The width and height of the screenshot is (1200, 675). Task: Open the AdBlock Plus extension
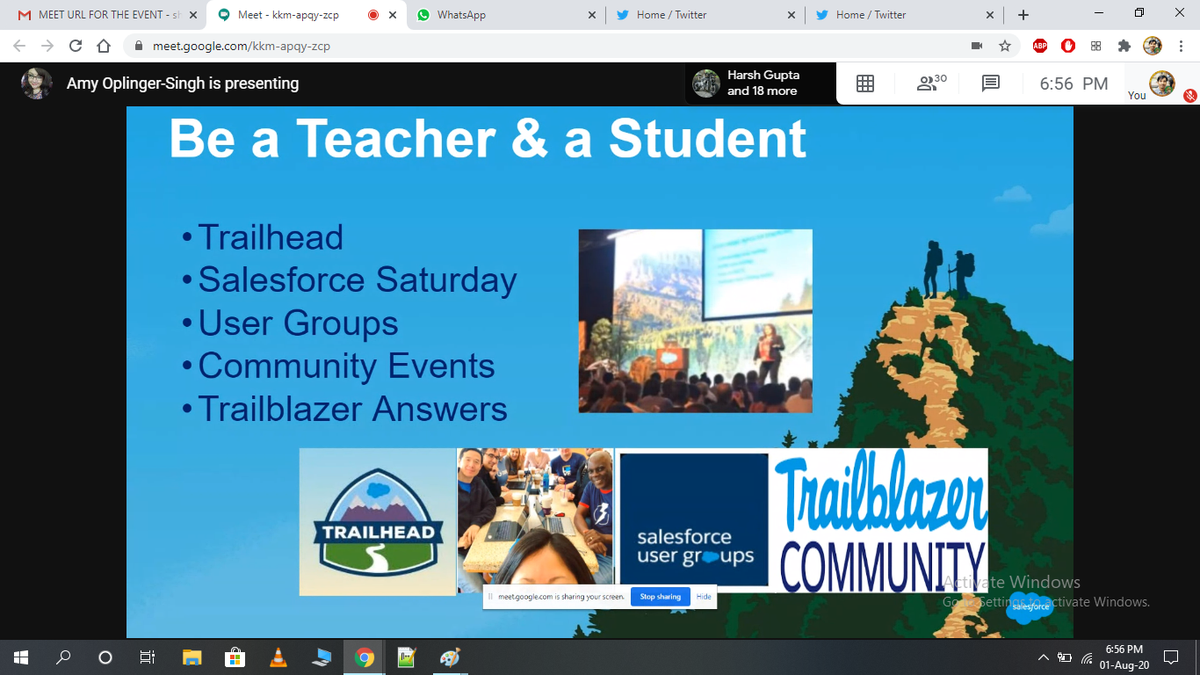click(x=1040, y=46)
